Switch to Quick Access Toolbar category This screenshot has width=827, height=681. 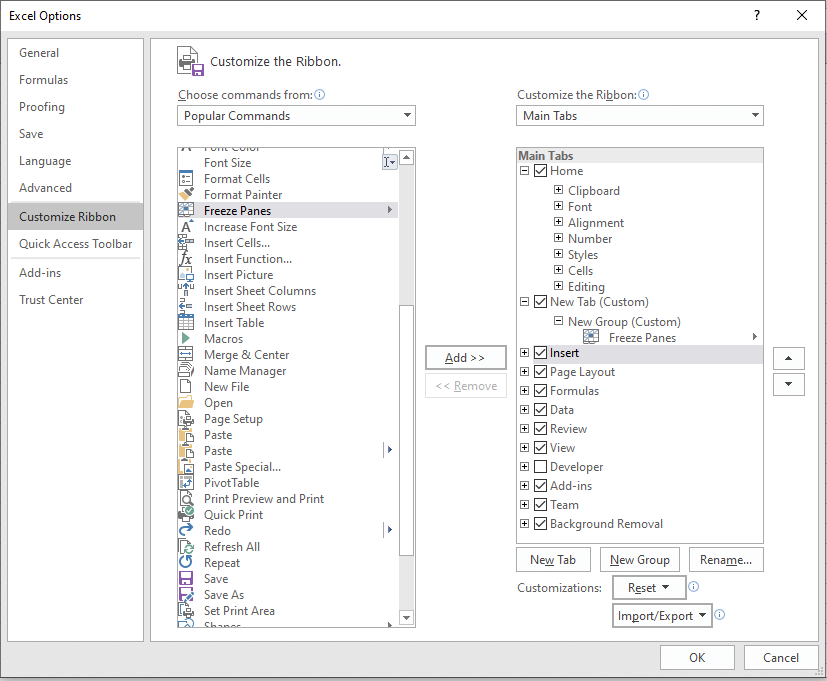(75, 244)
